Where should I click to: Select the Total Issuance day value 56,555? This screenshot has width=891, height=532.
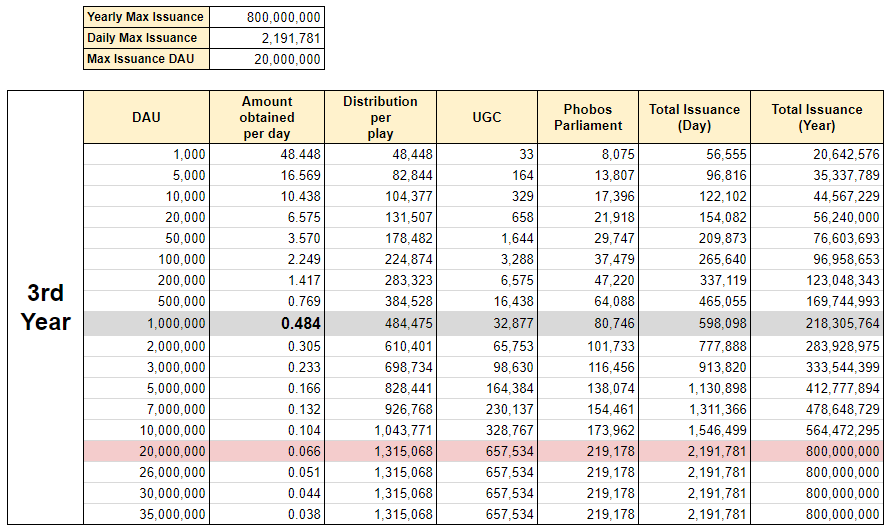coord(694,154)
